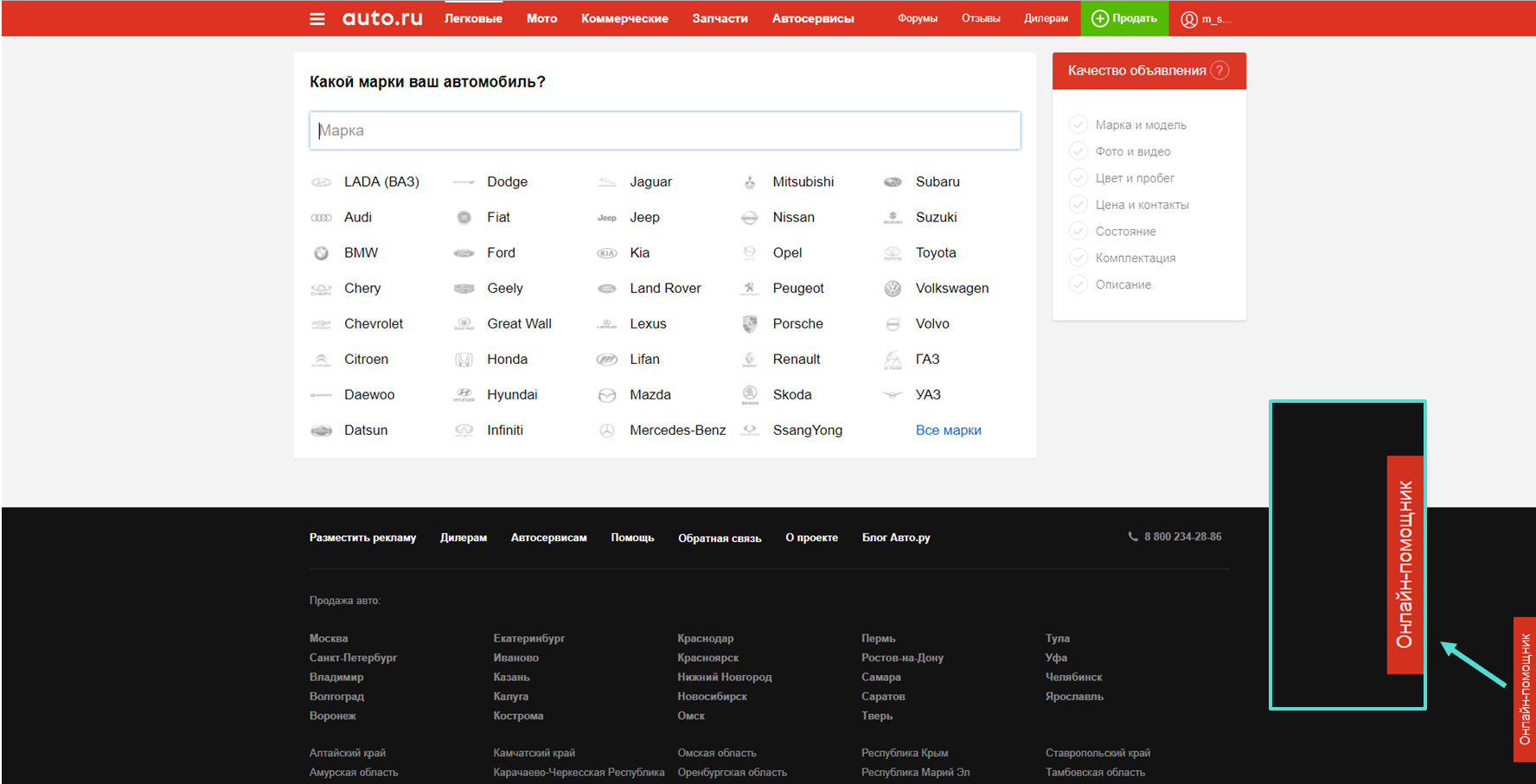Open Блог Авто.ру footer link
Image resolution: width=1536 pixels, height=784 pixels.
896,538
